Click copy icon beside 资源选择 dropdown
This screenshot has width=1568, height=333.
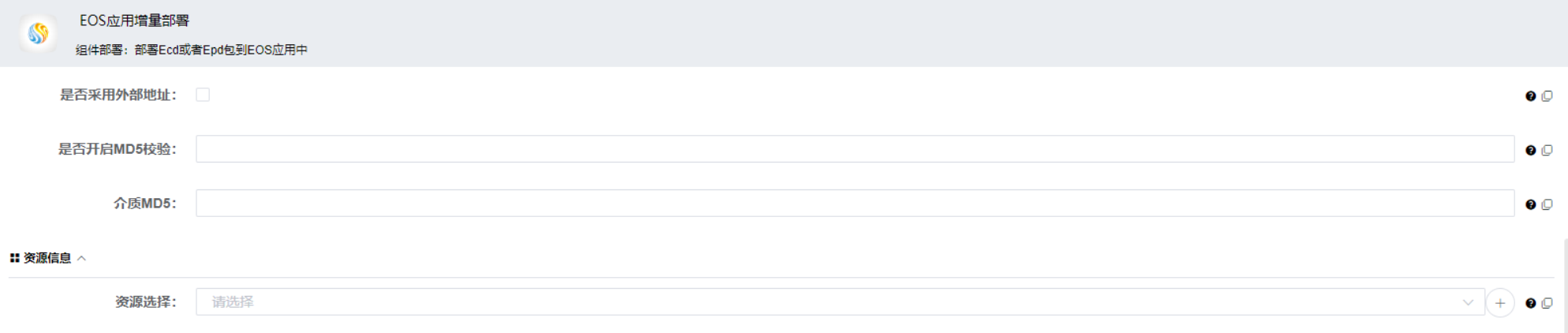point(1547,304)
